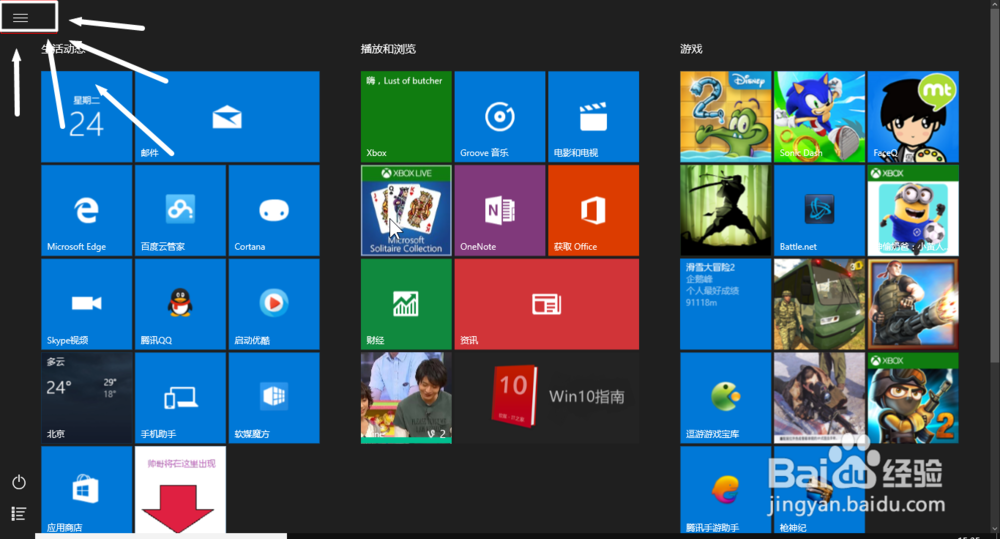Click the 游戏 group header
Image resolution: width=1000 pixels, height=539 pixels.
[691, 49]
